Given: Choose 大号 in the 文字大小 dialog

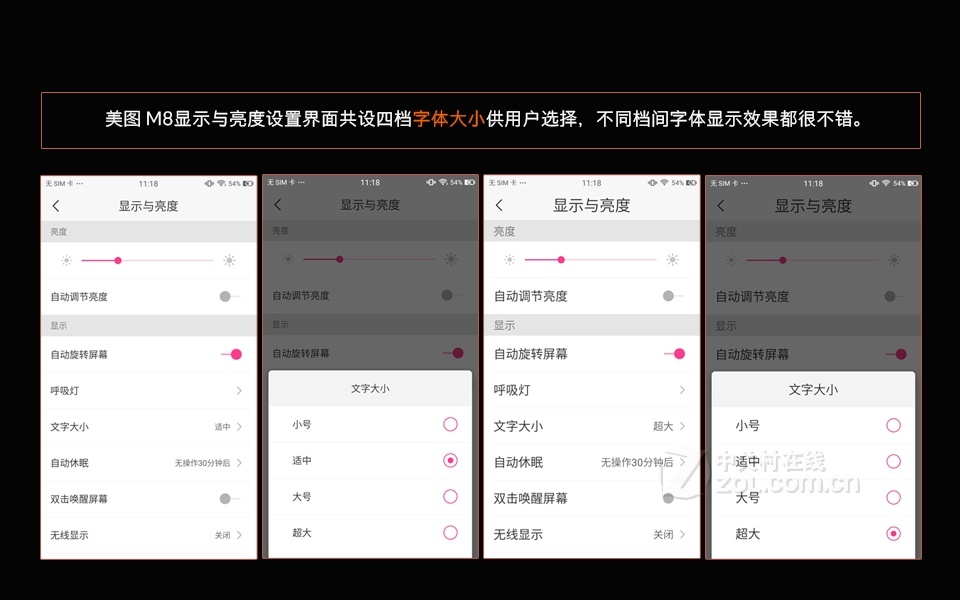Looking at the screenshot, I should pos(451,497).
